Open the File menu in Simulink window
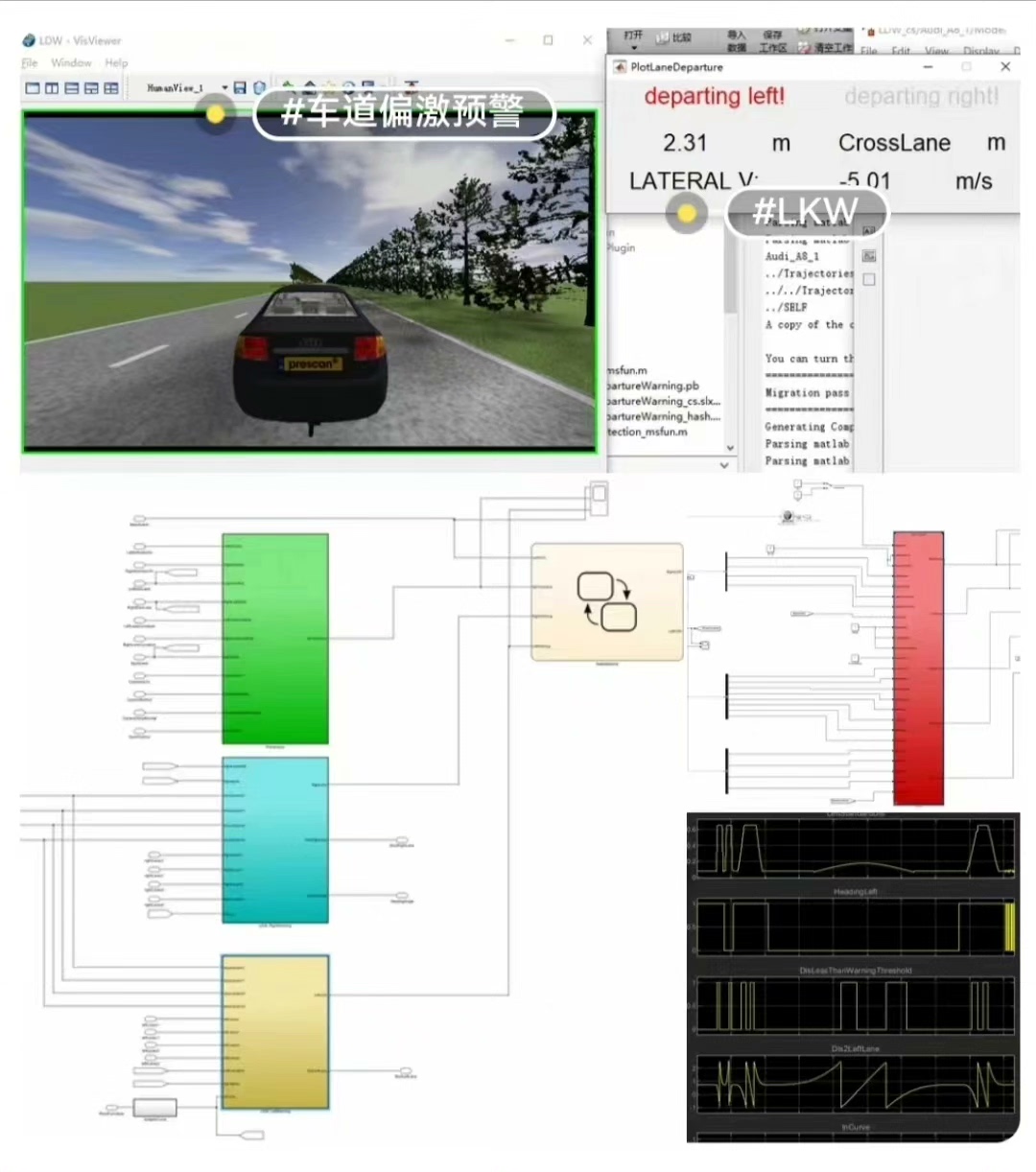Screen dimensions: 1036x1172 click(868, 51)
